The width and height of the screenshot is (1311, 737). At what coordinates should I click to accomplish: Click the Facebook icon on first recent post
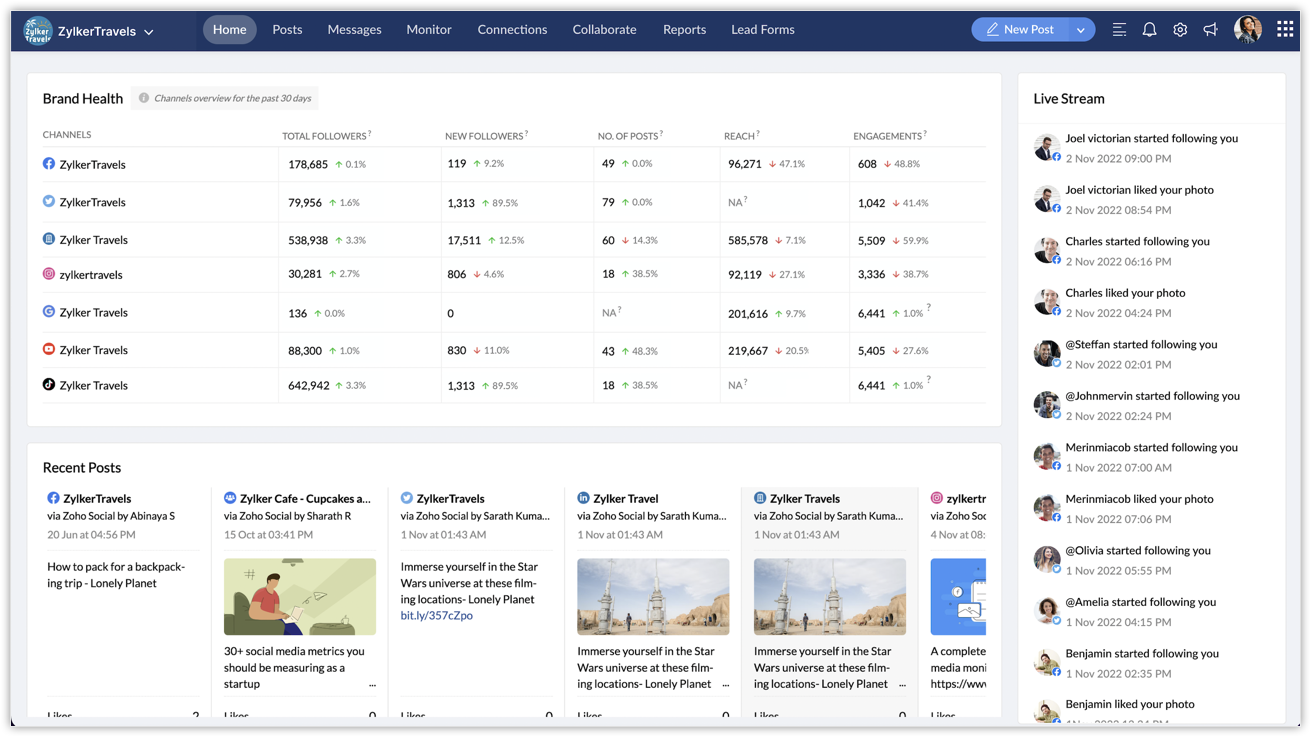point(53,498)
